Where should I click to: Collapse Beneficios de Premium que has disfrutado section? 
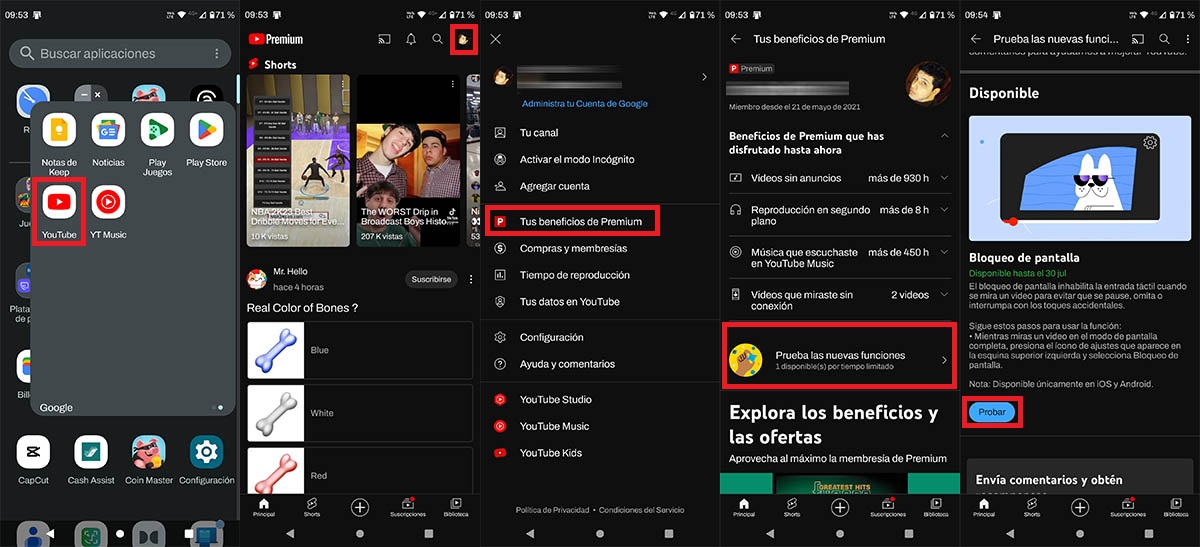point(944,136)
